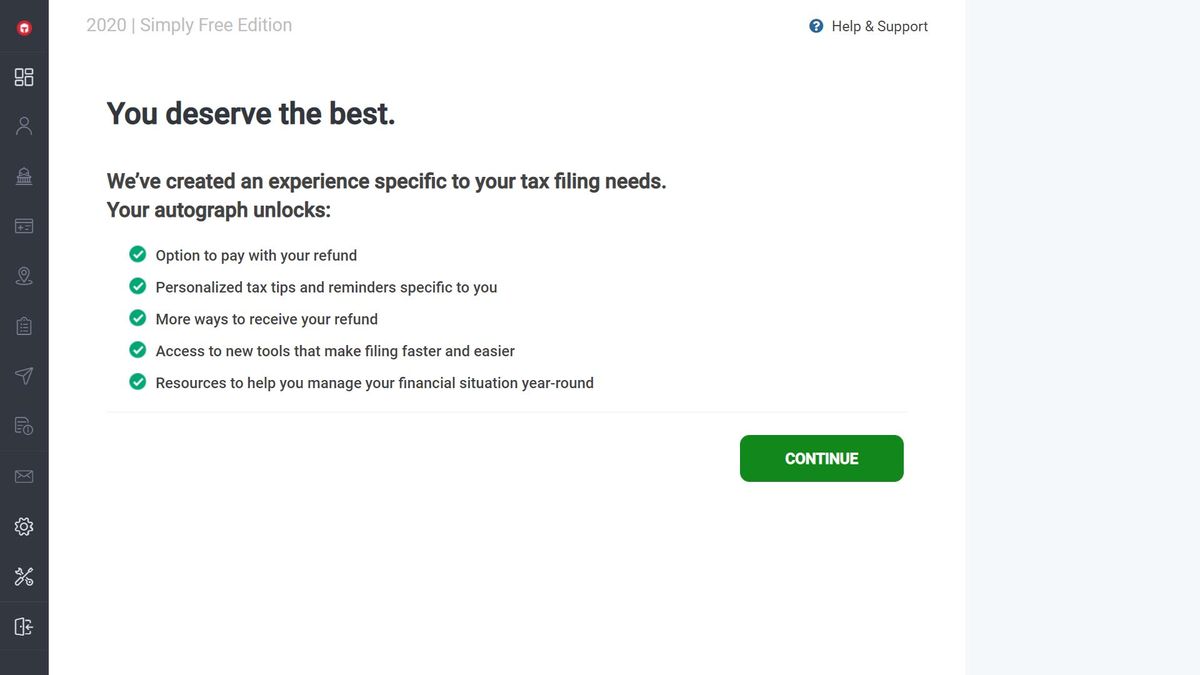Click the e-file paper plane icon
Image resolution: width=1200 pixels, height=675 pixels.
[23, 375]
